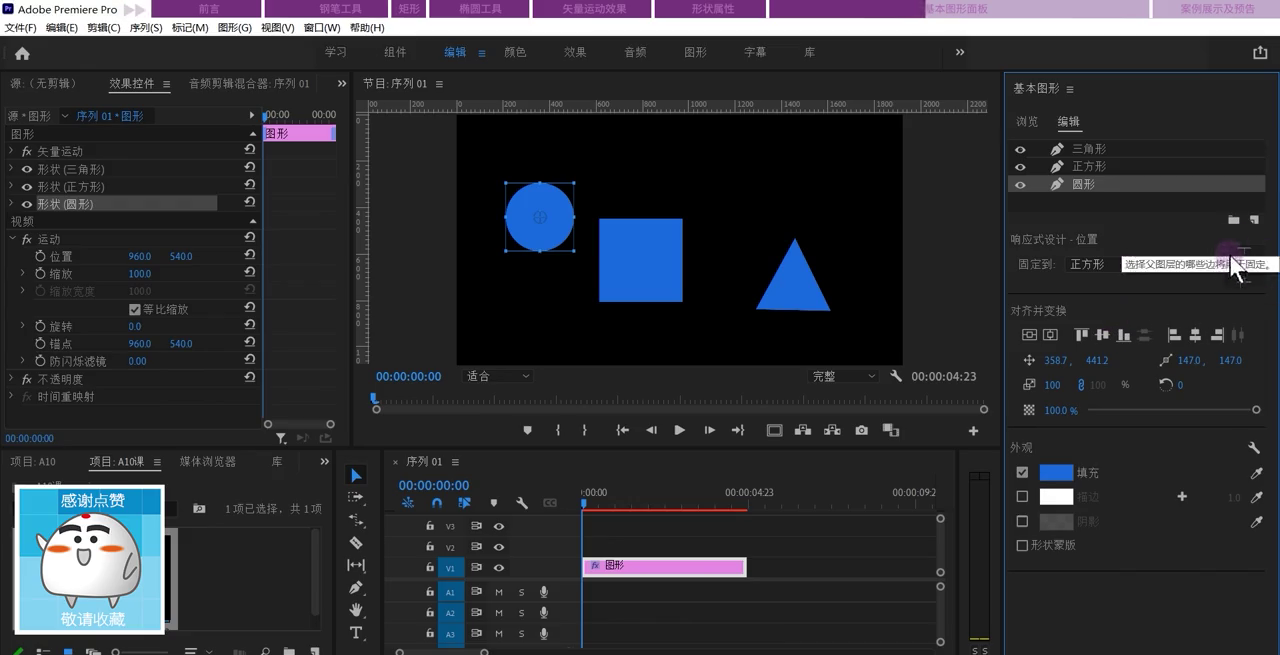Toggle snap in timeline magnet icon

436,503
